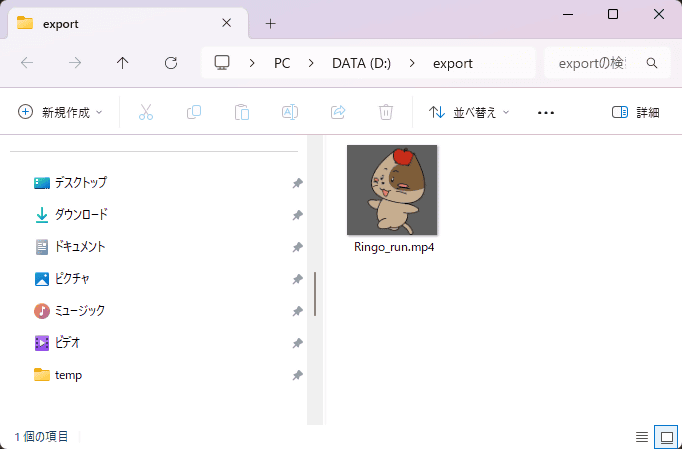Switch to large thumbnails view layout
This screenshot has height=449, width=682.
665,437
